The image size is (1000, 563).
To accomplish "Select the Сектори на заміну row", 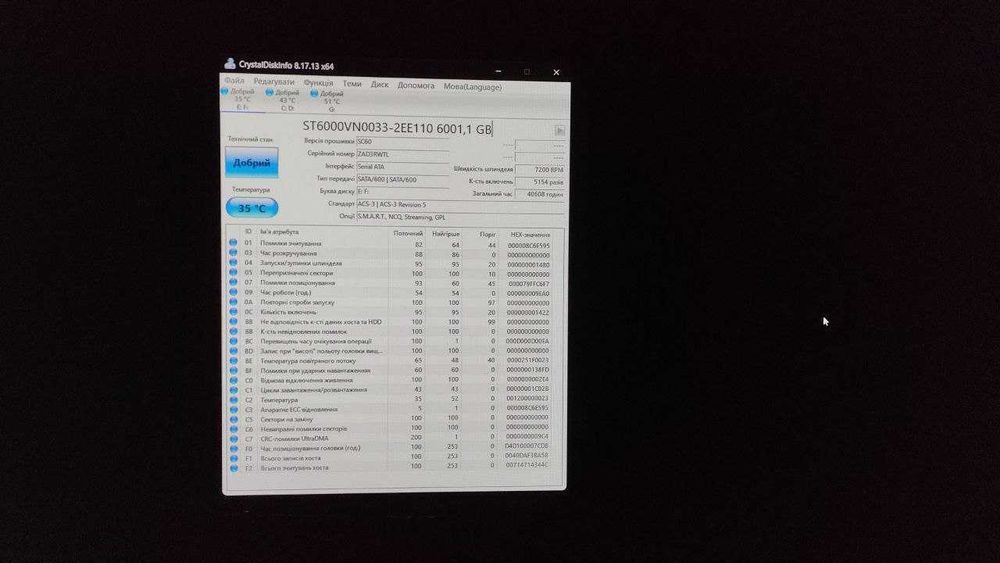I will click(x=392, y=419).
